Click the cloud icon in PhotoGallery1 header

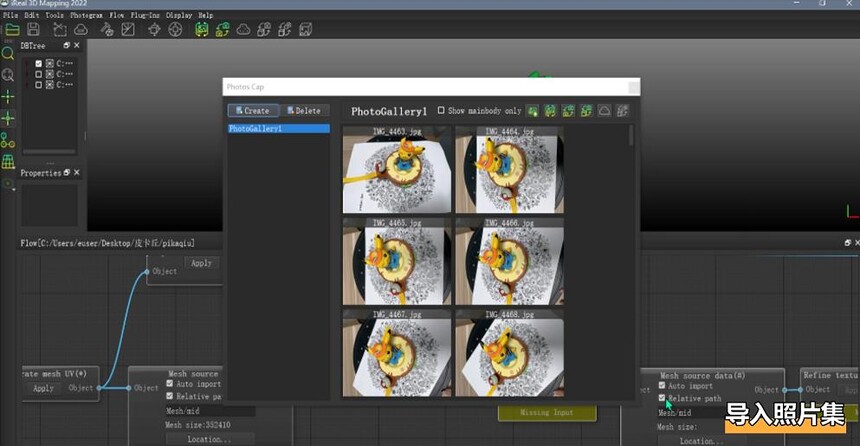(604, 111)
